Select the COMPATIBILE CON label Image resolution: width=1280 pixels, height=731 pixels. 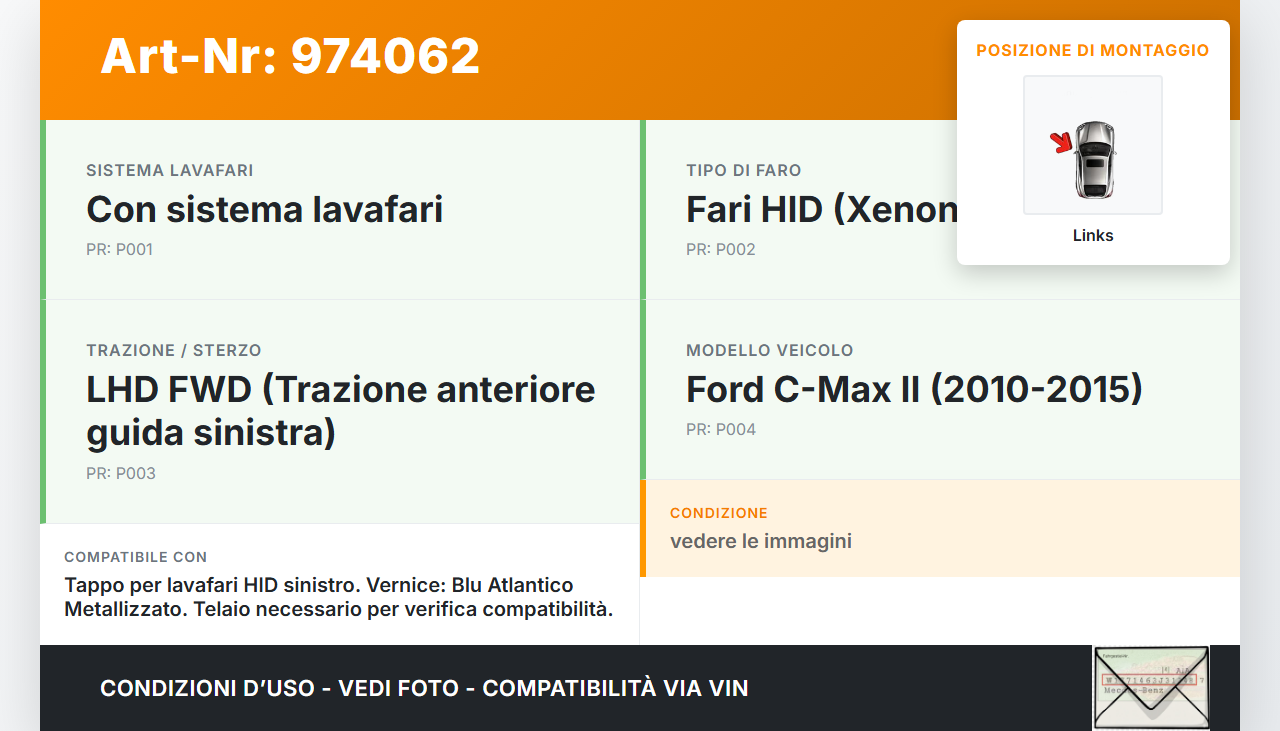pos(136,557)
